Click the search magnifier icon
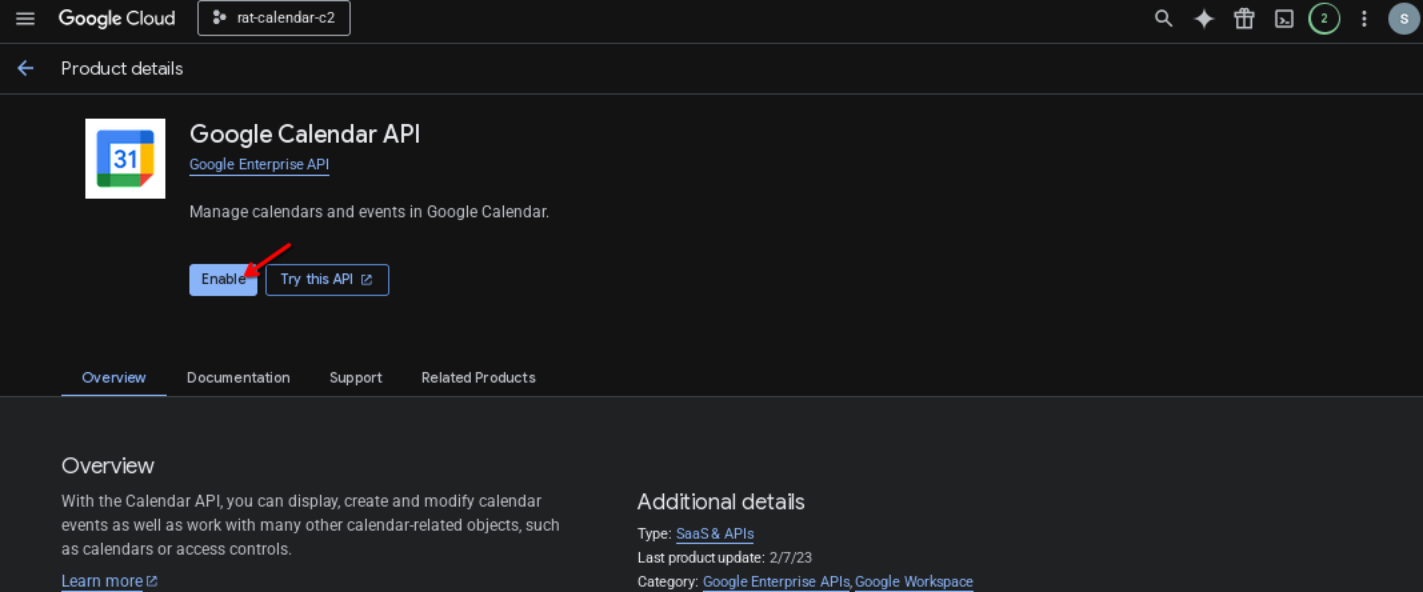 (1163, 19)
